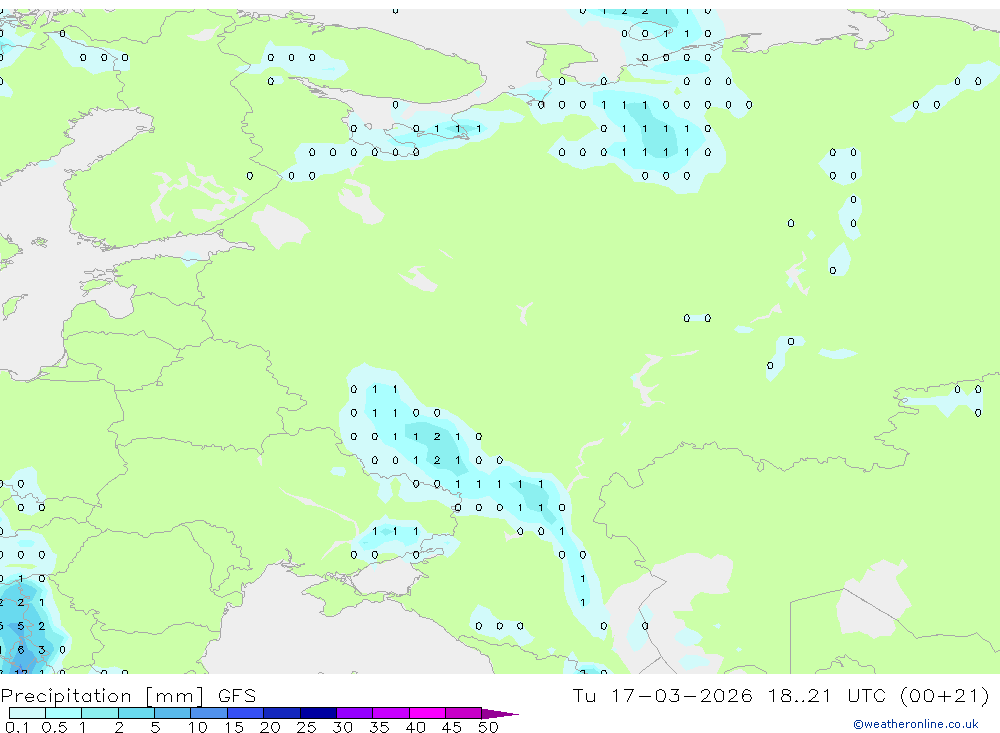
Task: Select the '30' legend label
Action: click(x=342, y=727)
